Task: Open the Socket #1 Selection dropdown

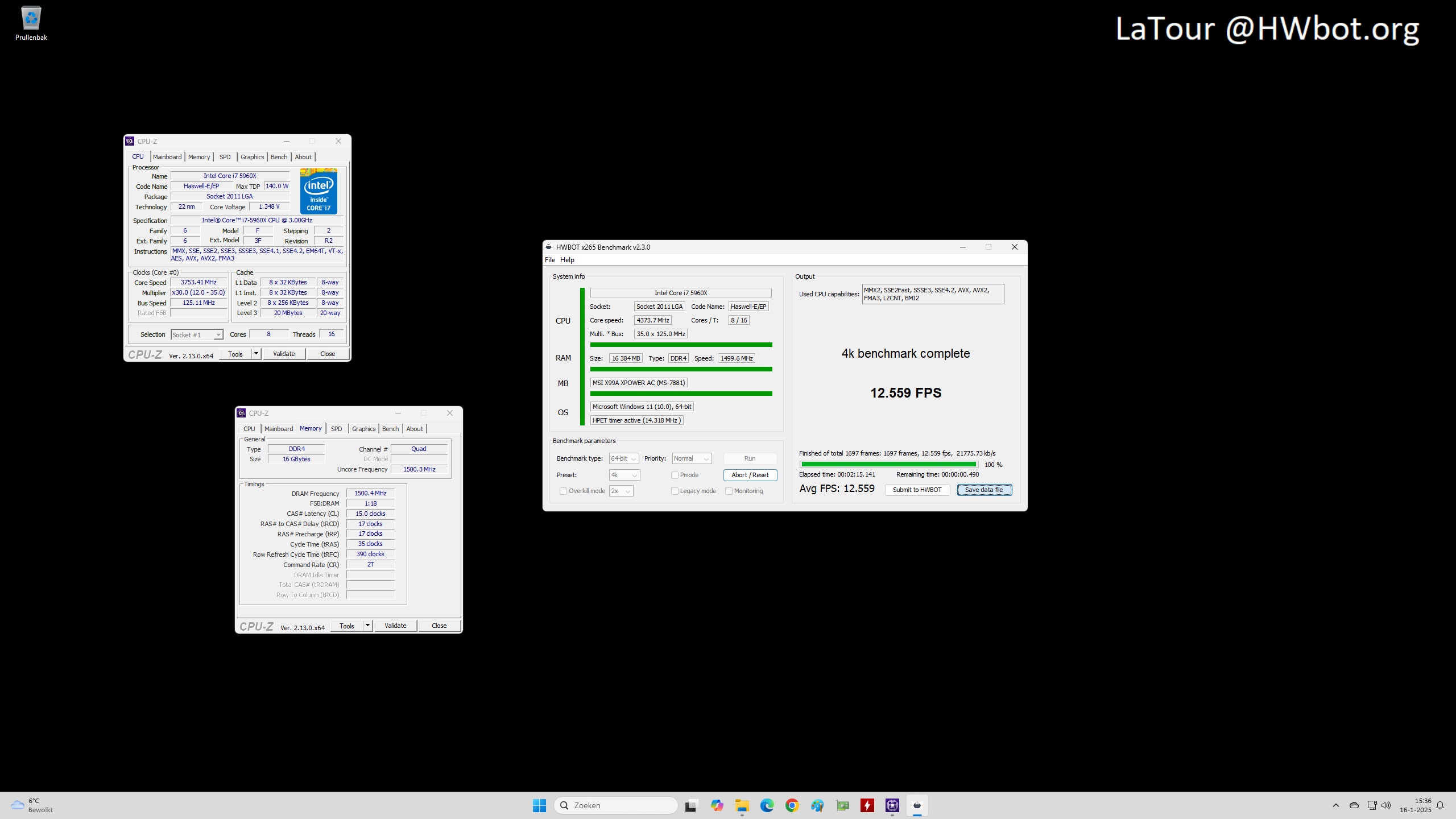Action: (197, 335)
